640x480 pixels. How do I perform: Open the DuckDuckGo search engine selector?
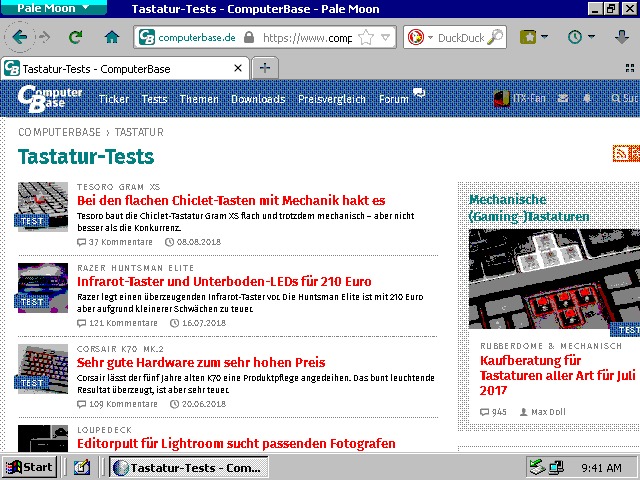(x=420, y=38)
